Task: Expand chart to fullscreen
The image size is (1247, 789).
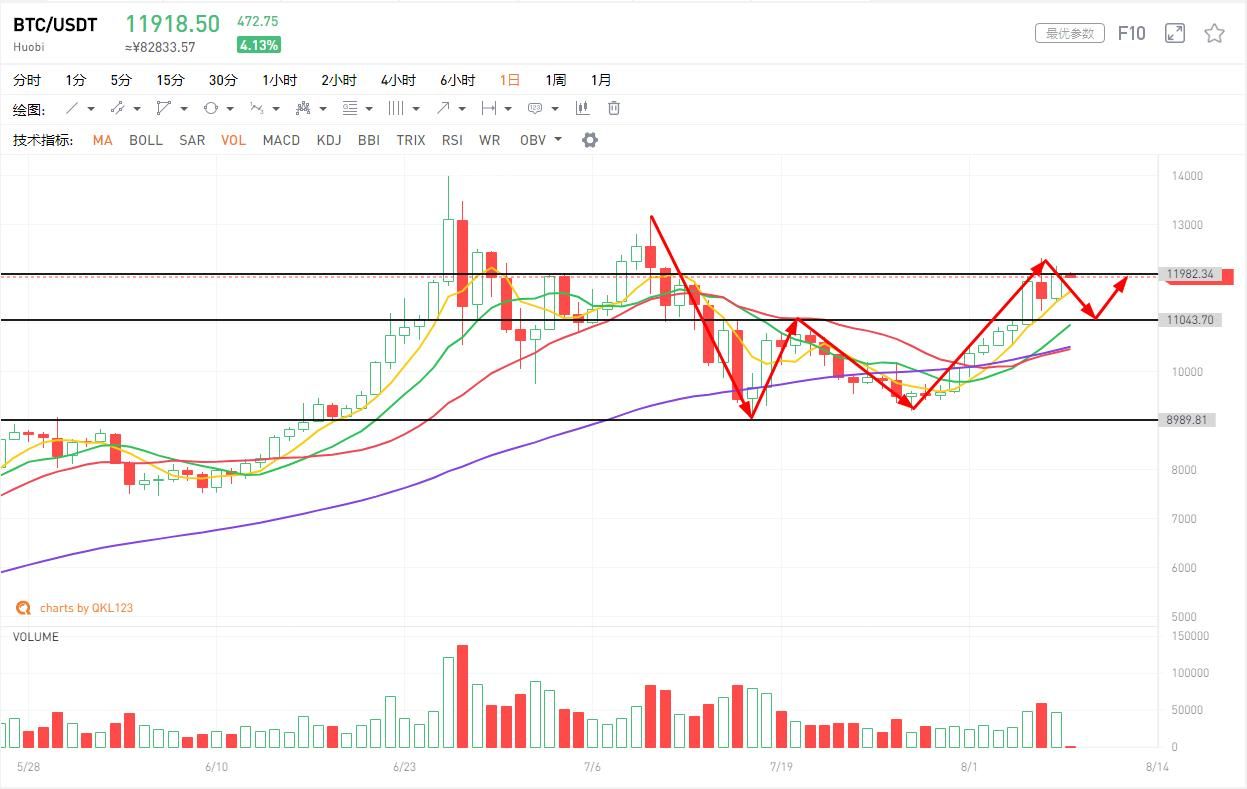Action: pyautogui.click(x=1175, y=33)
